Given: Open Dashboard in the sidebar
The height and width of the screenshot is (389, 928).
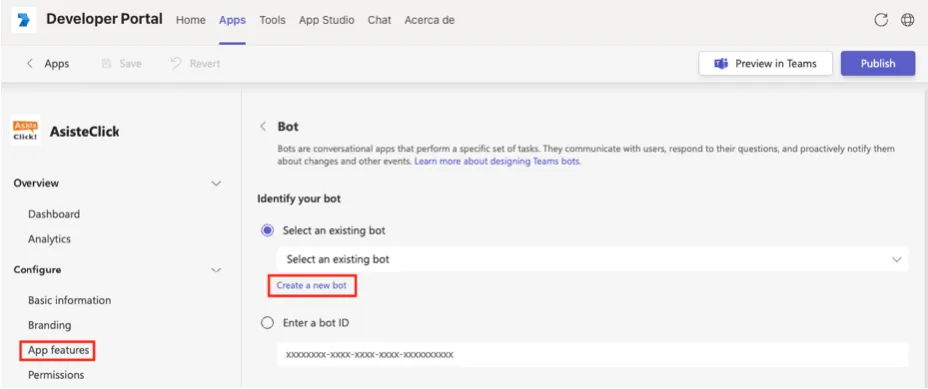Looking at the screenshot, I should (54, 214).
